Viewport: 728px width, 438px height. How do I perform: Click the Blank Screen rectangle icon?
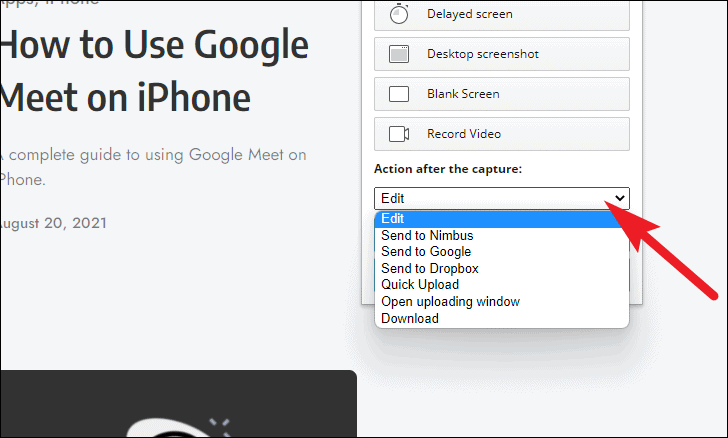(x=399, y=94)
